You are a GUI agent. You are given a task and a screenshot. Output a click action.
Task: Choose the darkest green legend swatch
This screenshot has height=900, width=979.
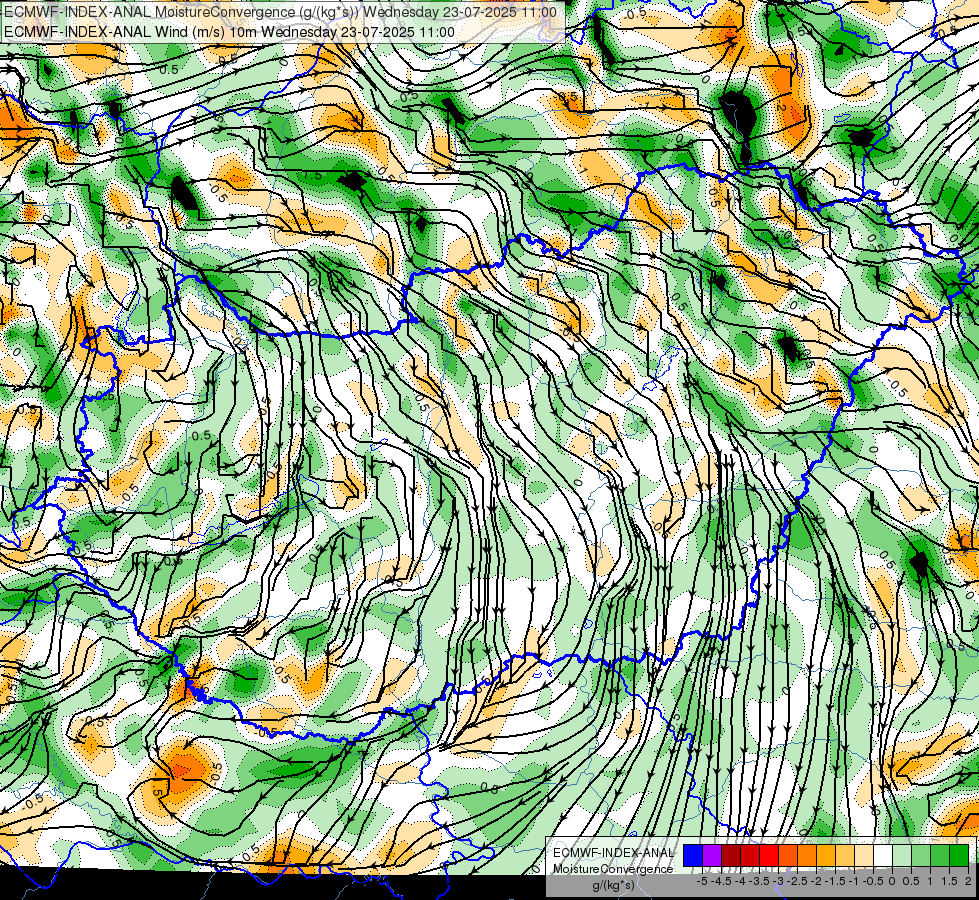click(959, 856)
